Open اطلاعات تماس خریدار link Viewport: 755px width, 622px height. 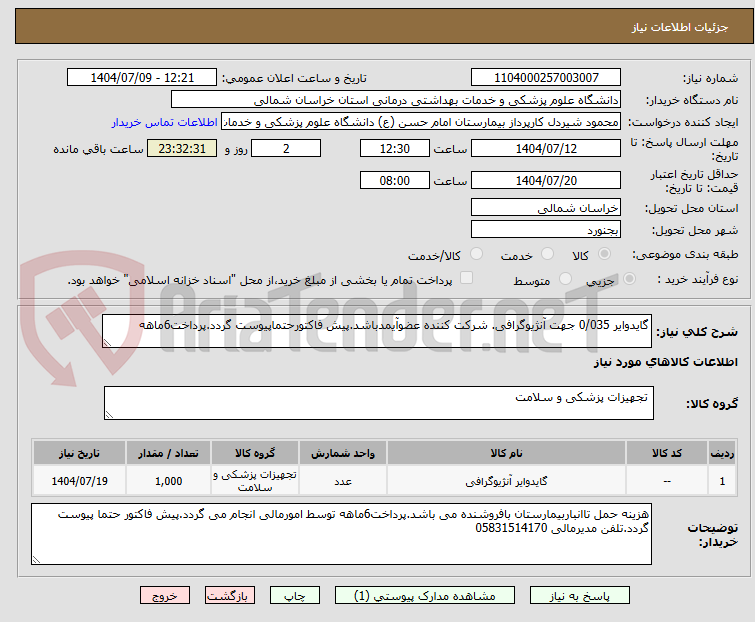165,122
